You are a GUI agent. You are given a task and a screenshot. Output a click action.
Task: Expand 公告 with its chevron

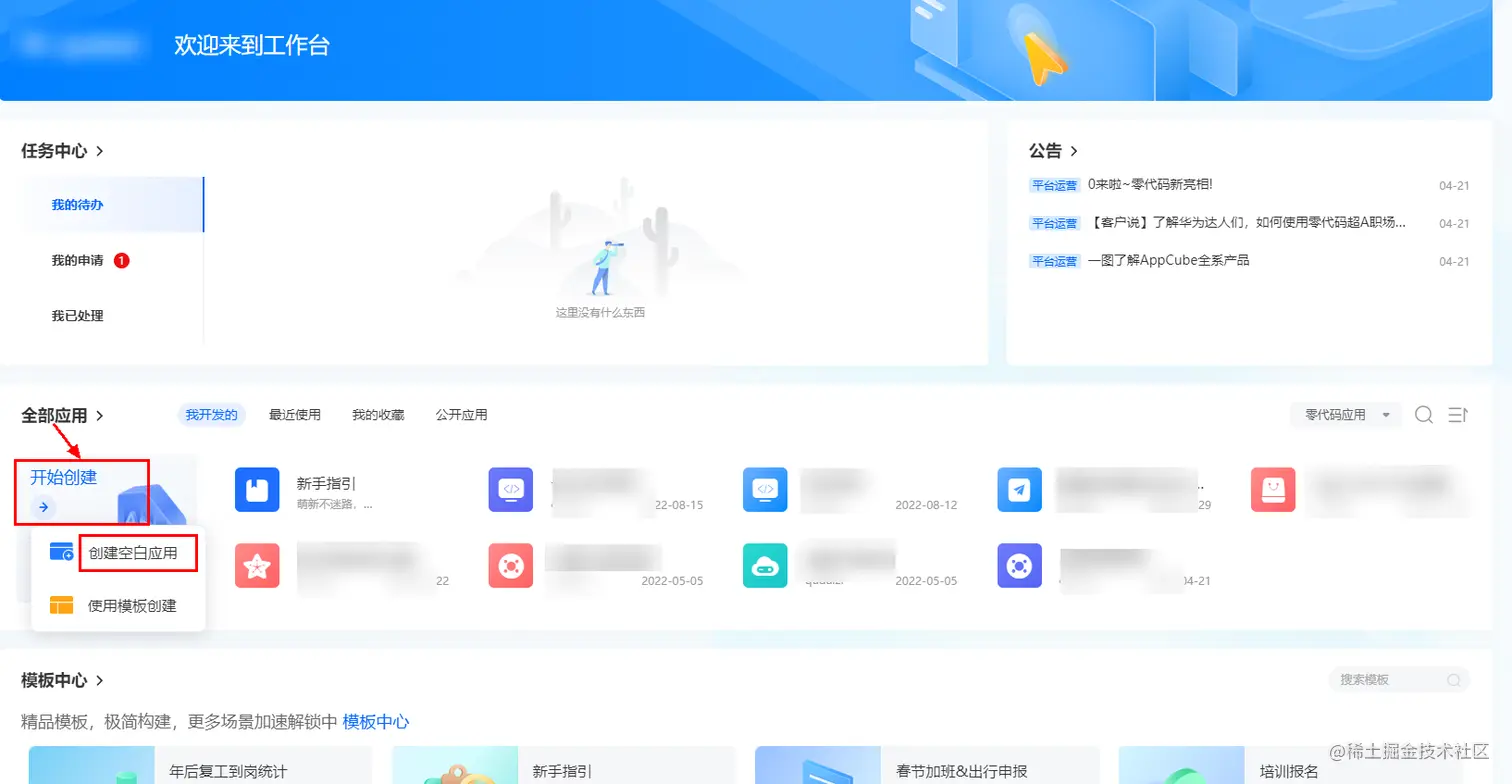[1074, 151]
